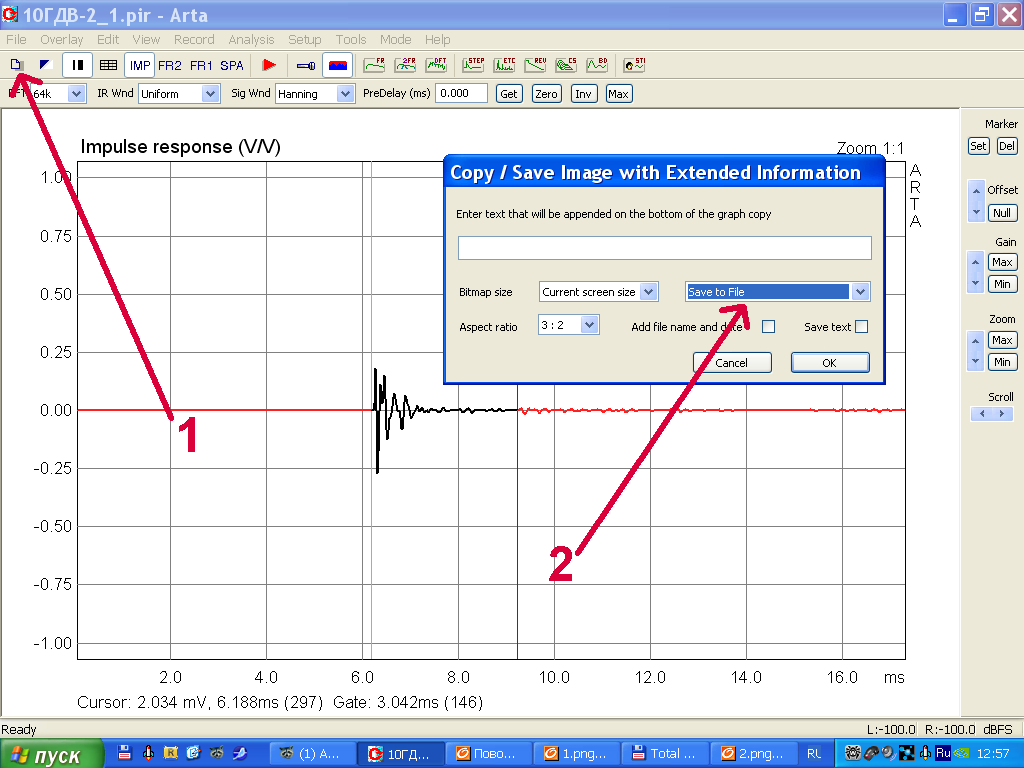The height and width of the screenshot is (768, 1024).
Task: Click the Ru language tray icon
Action: pos(942,753)
